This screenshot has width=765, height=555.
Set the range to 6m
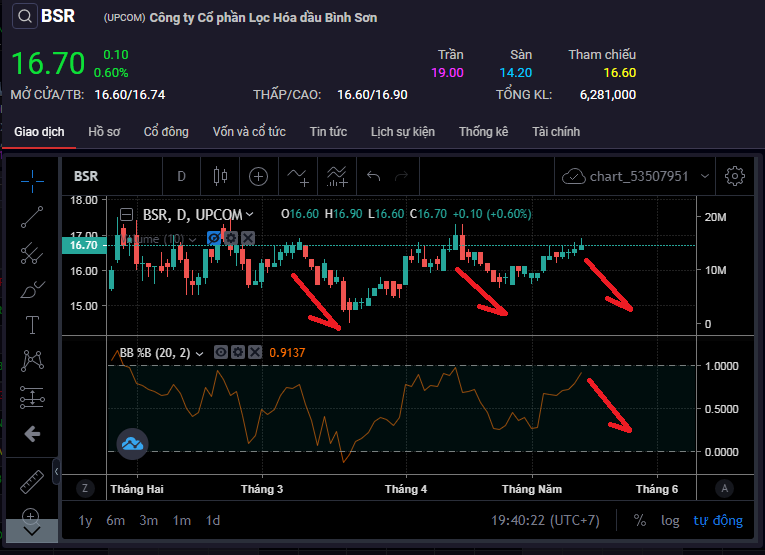(x=116, y=521)
